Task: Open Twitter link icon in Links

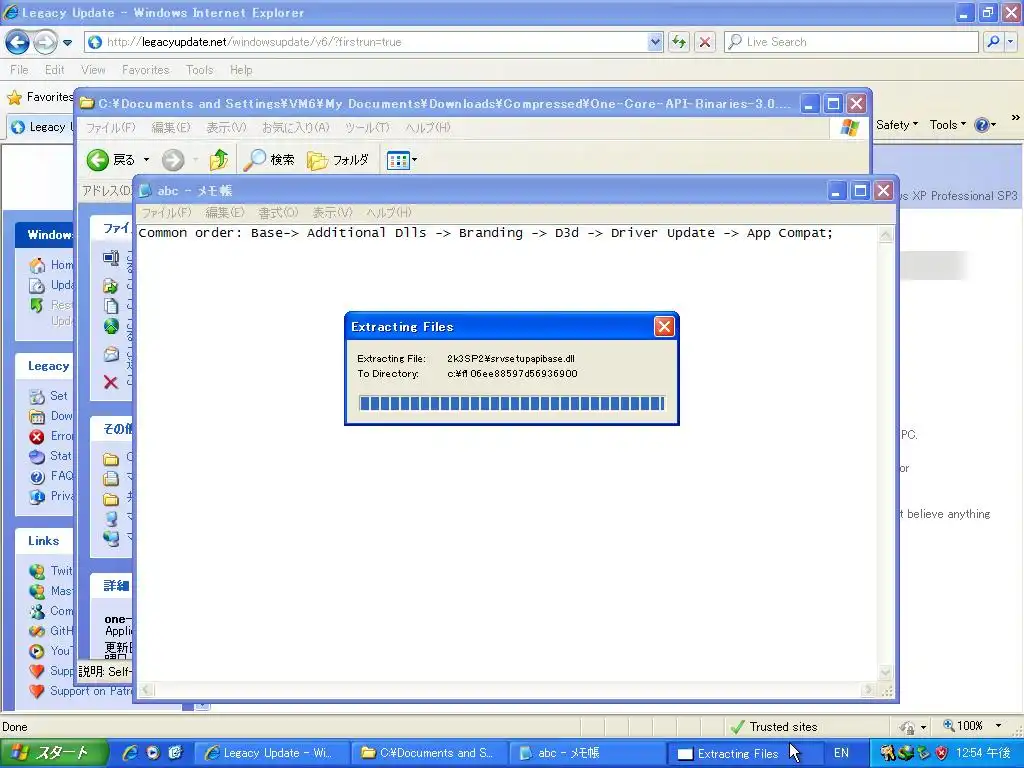Action: 37,571
